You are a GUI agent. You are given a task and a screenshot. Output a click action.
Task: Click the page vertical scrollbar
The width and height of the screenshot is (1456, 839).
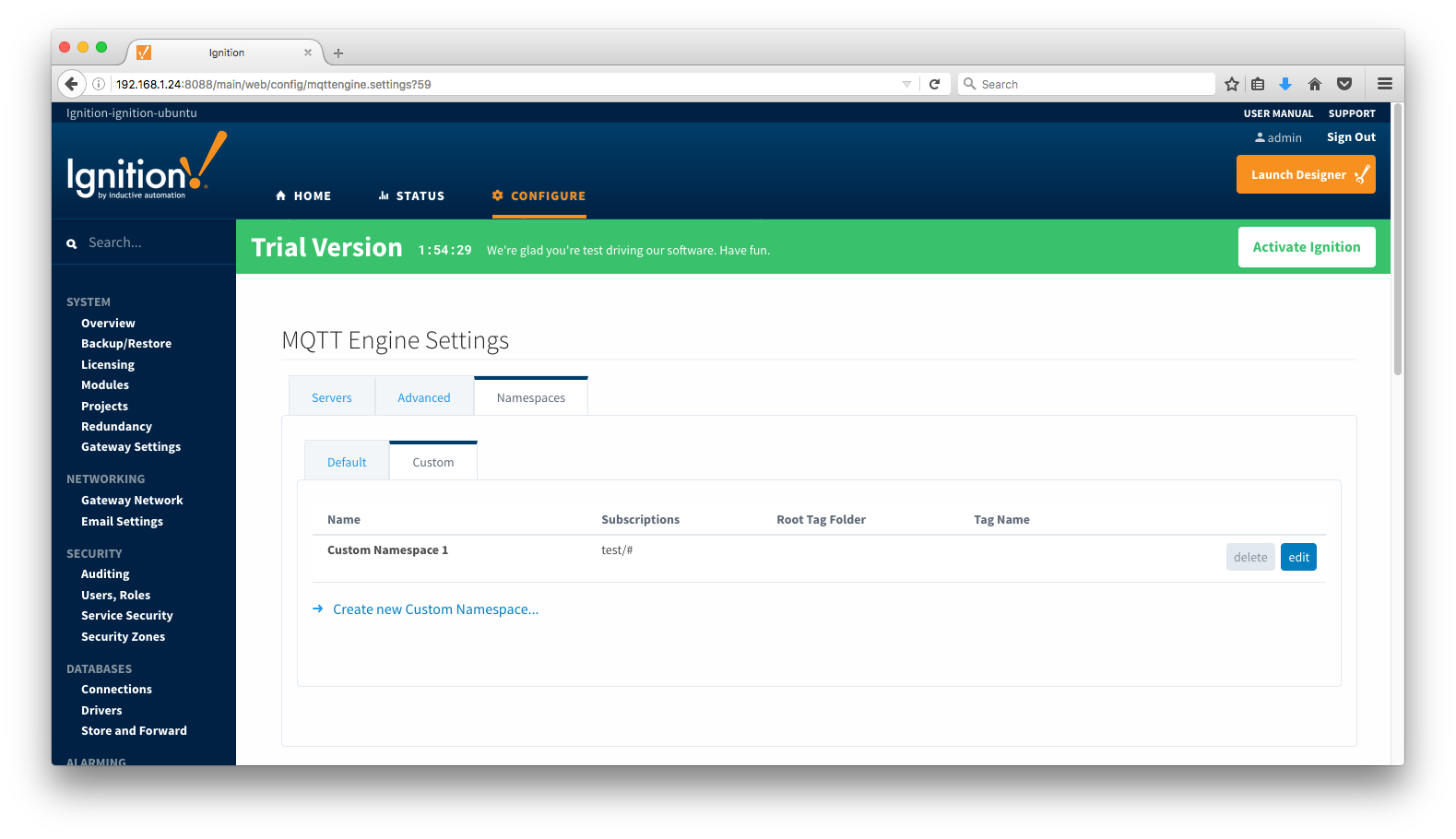point(1398,240)
